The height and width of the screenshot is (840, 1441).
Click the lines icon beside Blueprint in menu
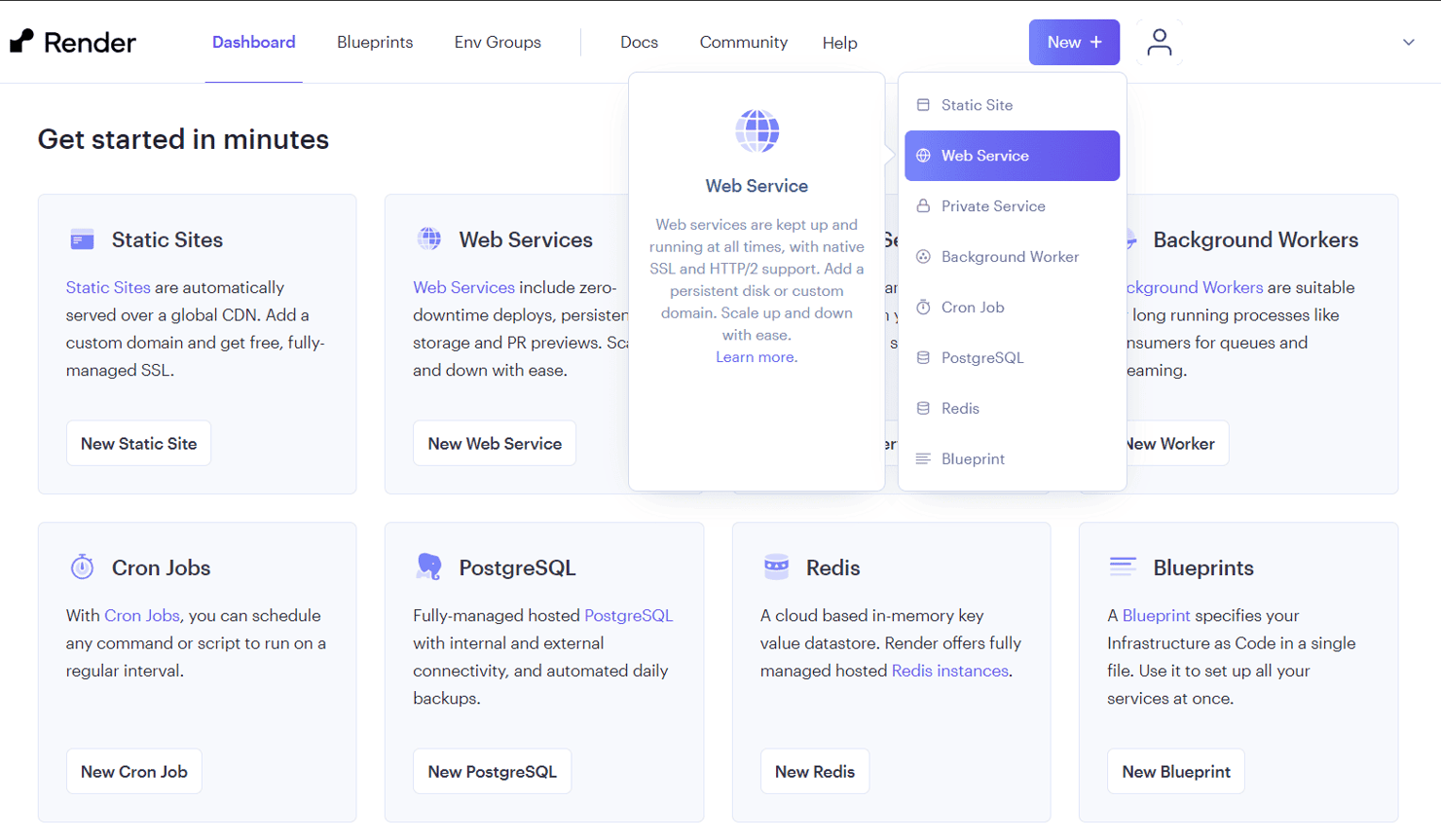pos(923,458)
